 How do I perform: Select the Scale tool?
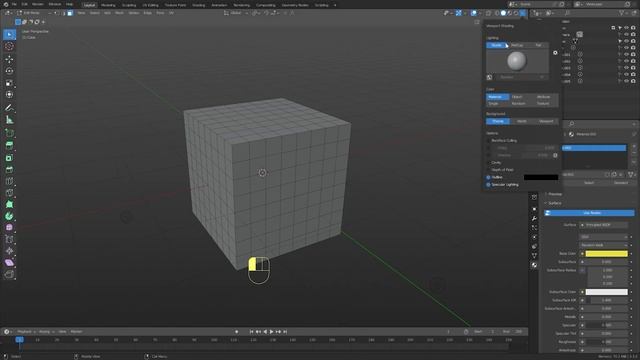(9, 83)
